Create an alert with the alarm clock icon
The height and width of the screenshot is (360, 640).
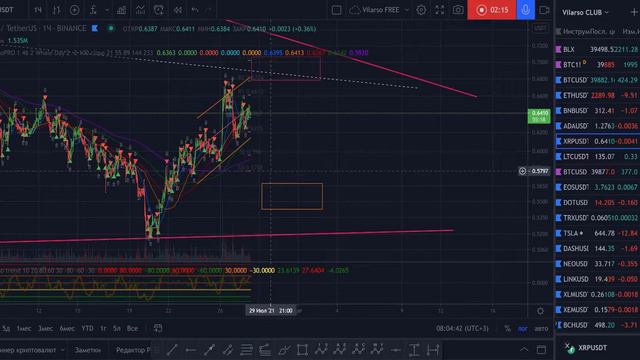[x=159, y=10]
